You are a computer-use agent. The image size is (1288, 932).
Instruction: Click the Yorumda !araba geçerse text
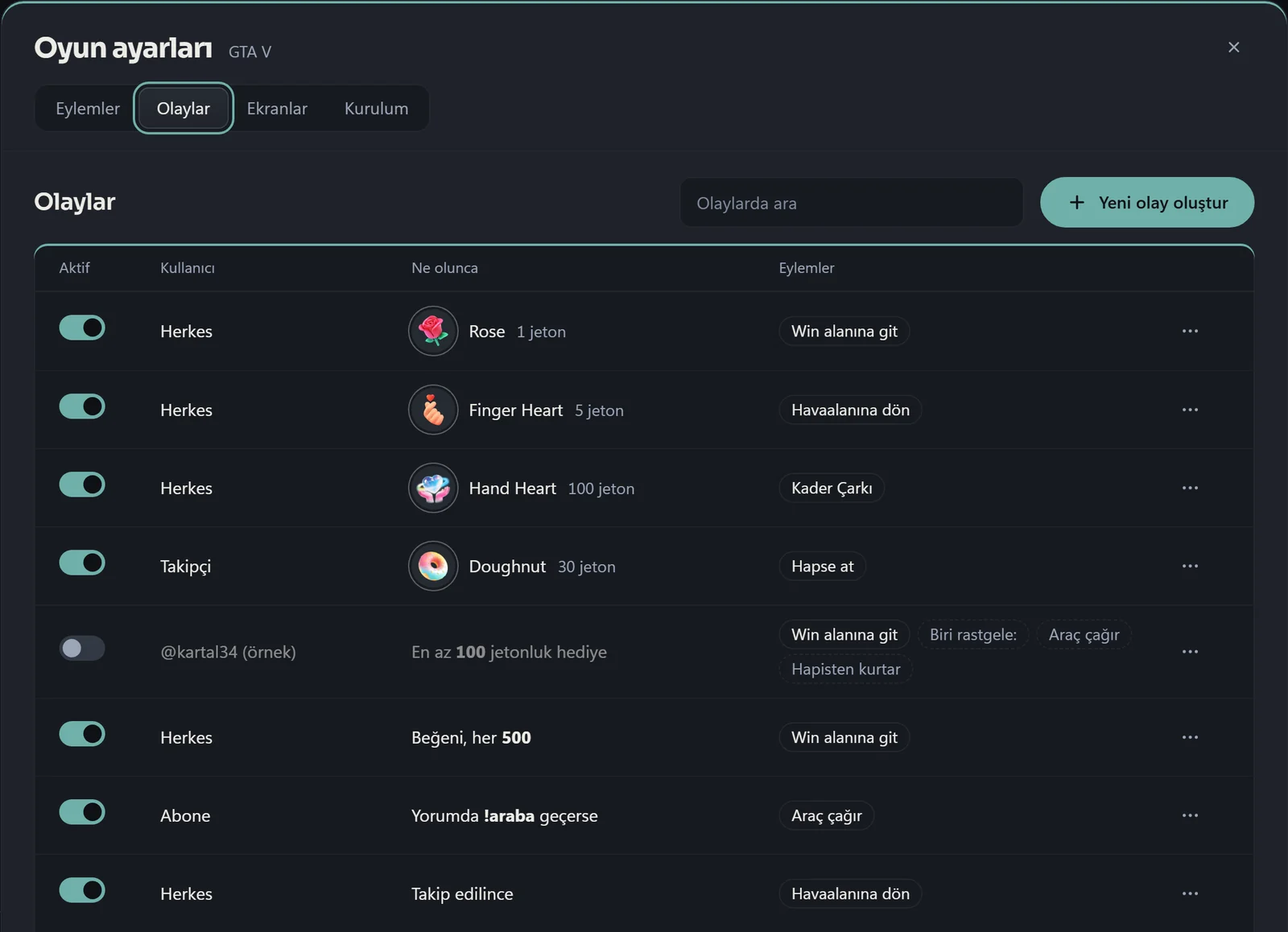click(505, 815)
